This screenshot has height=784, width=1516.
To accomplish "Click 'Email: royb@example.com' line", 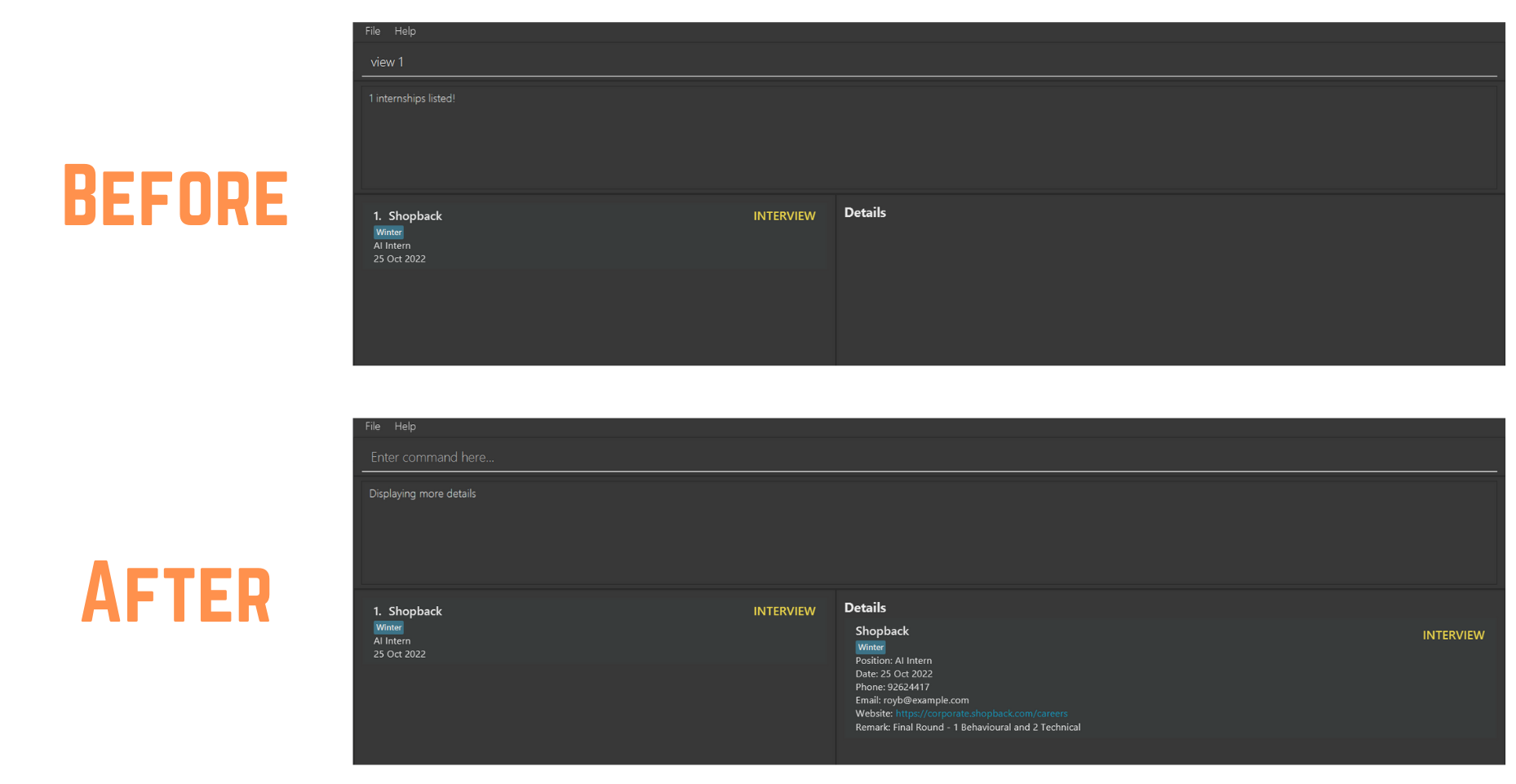I will (x=912, y=700).
